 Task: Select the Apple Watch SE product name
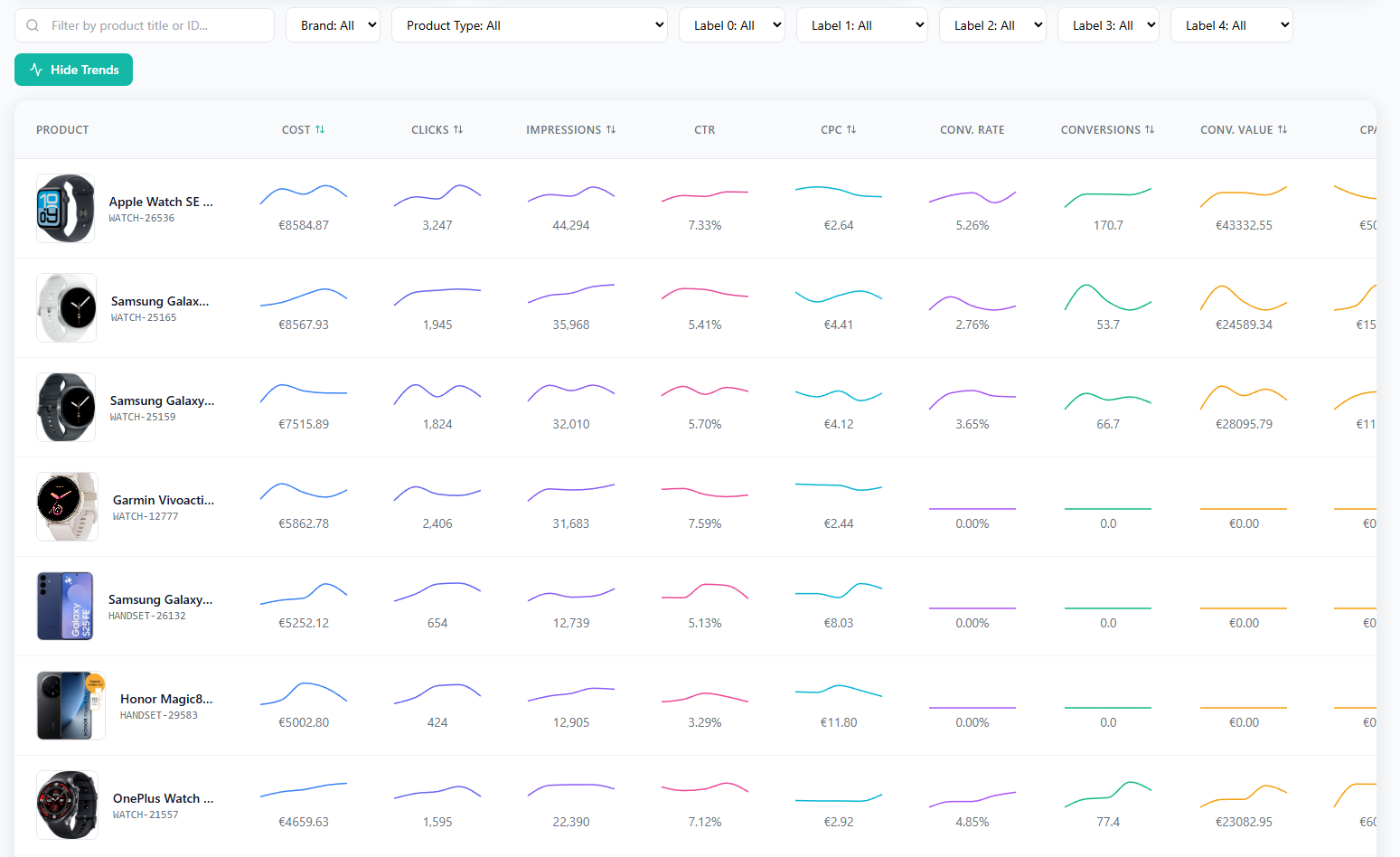point(161,202)
